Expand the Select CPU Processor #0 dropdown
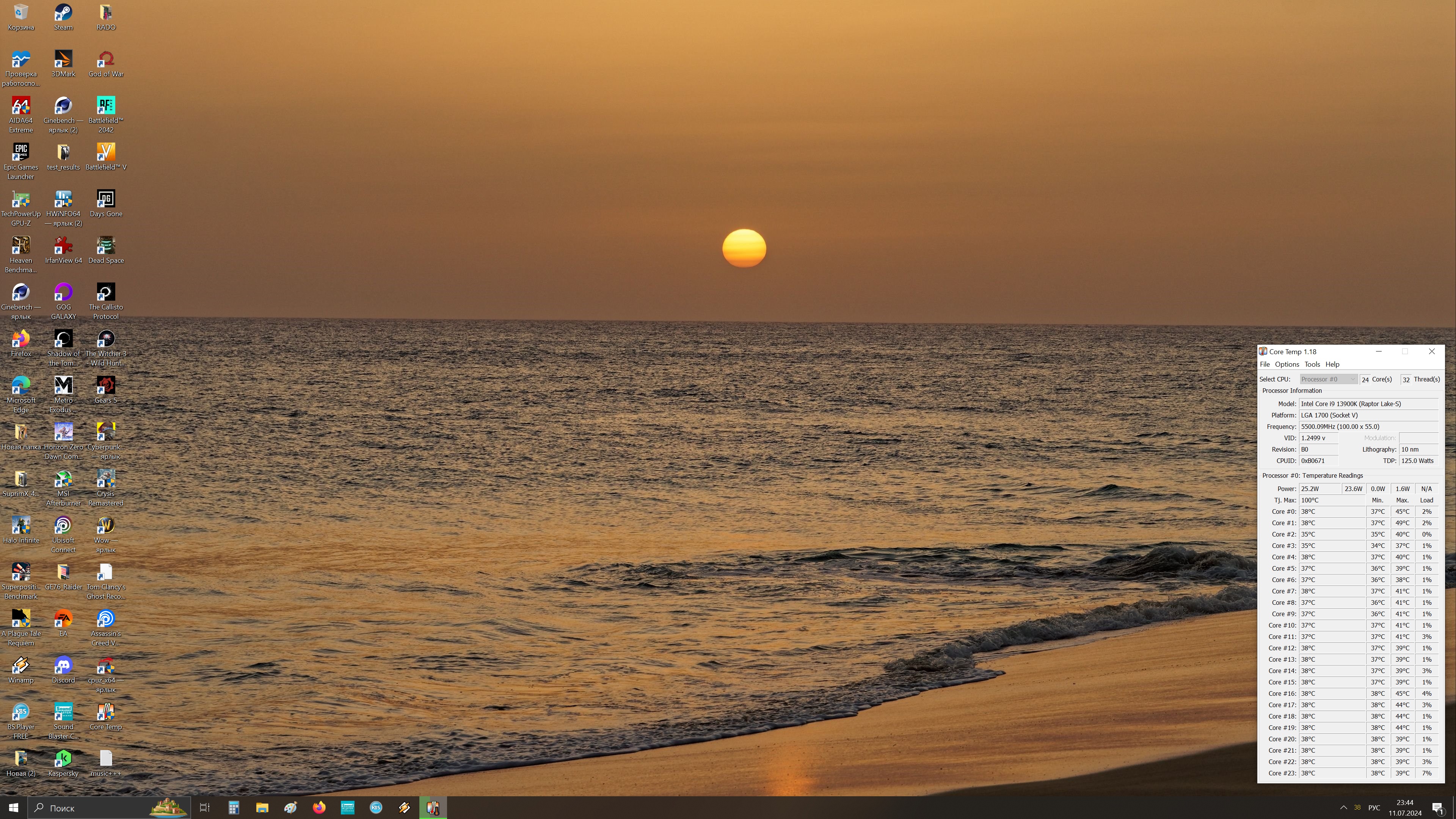Screen dimensions: 1456x819 click(x=1328, y=379)
